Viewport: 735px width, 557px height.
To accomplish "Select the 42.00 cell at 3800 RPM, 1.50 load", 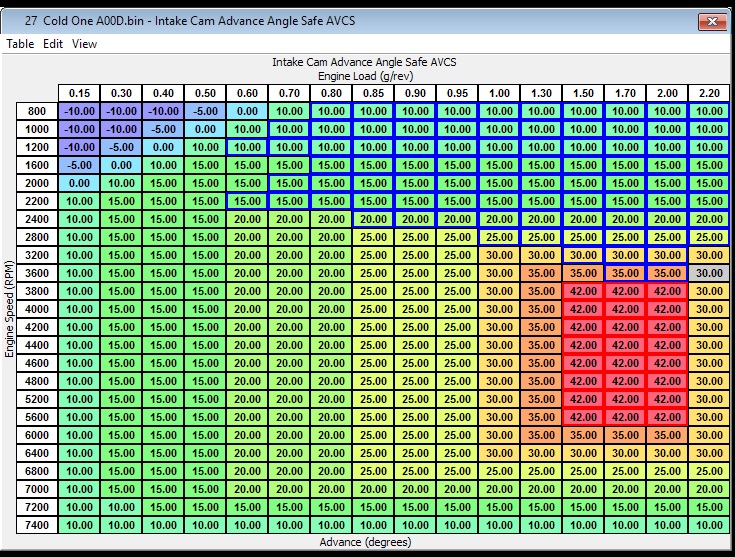I will click(x=583, y=291).
